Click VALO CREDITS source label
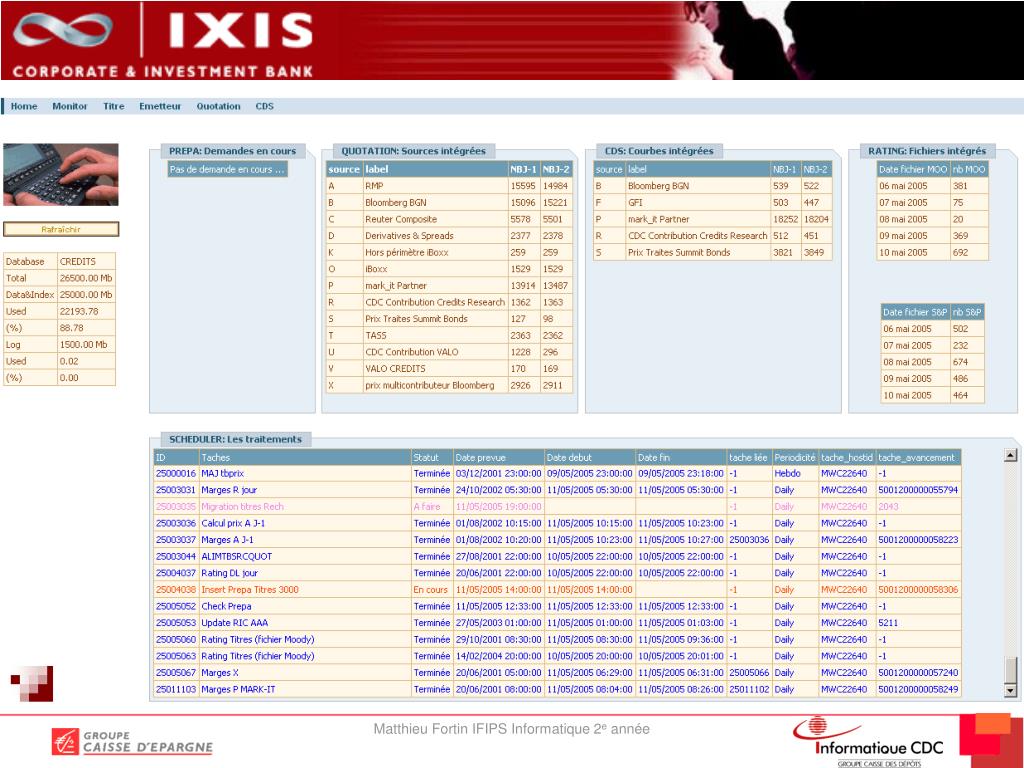The height and width of the screenshot is (768, 1024). point(395,369)
